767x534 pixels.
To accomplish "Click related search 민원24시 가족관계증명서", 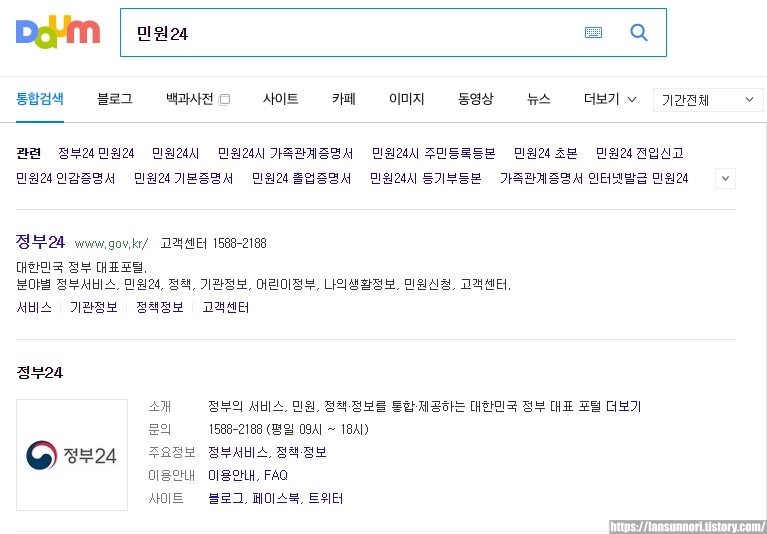I will tap(286, 154).
